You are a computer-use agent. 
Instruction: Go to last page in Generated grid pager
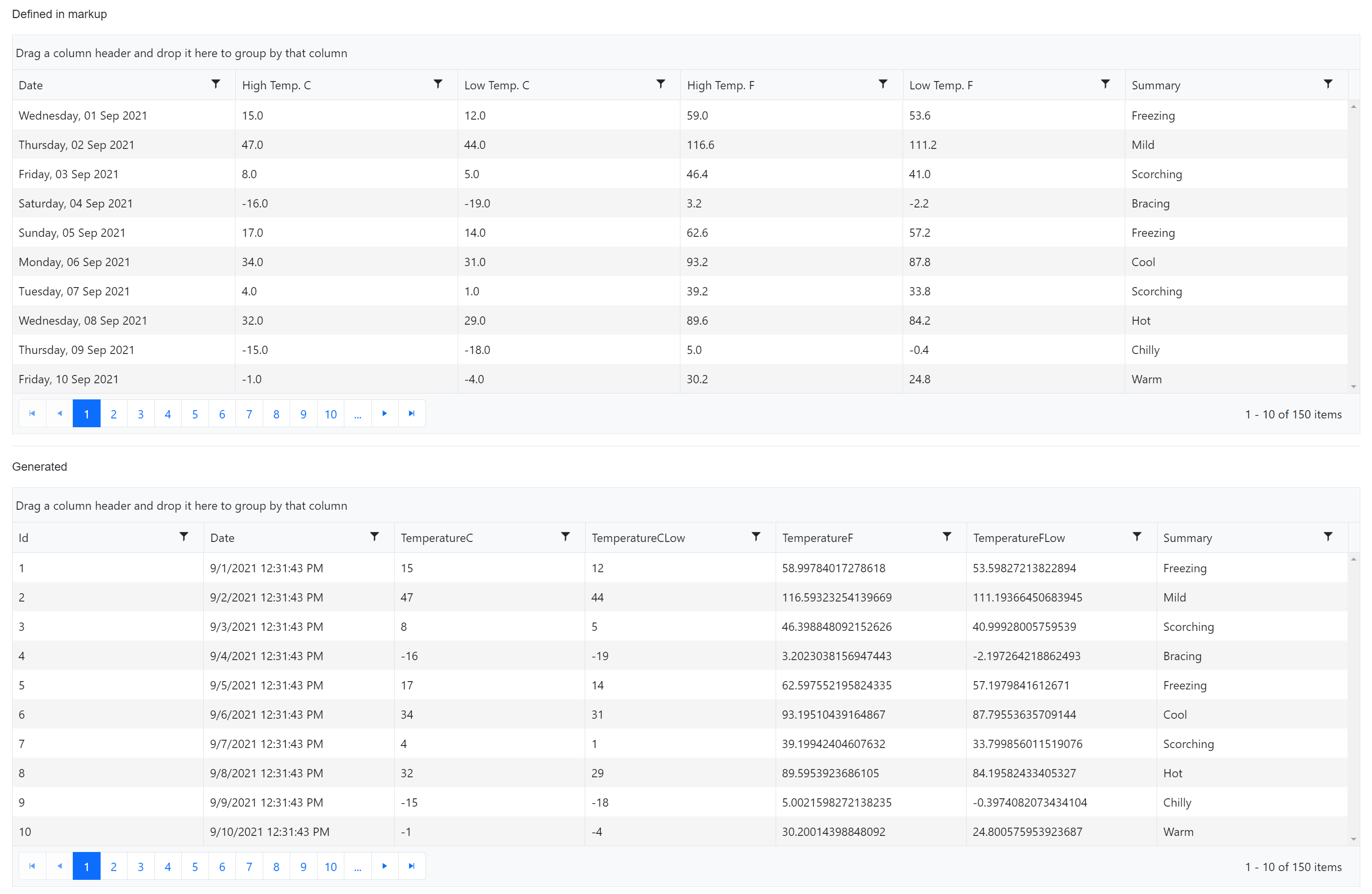(412, 866)
